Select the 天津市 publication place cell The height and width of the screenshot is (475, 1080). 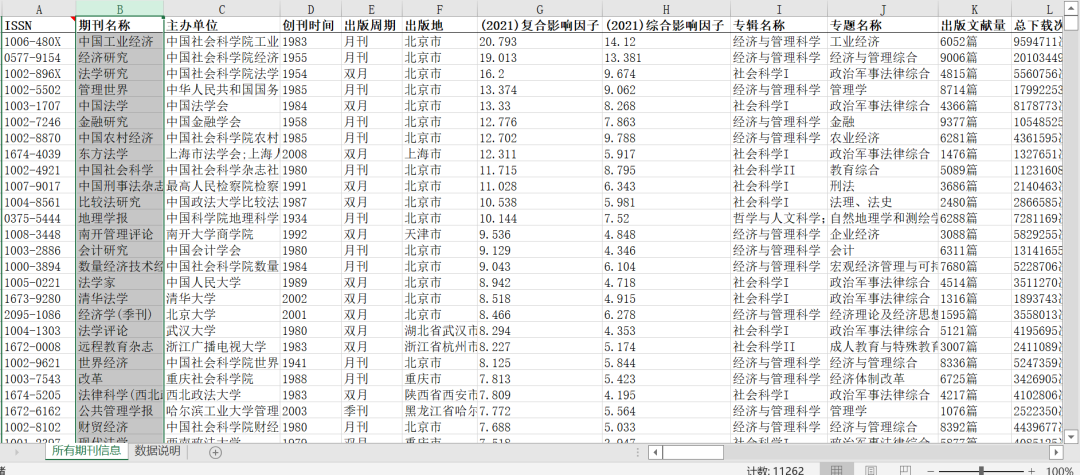pyautogui.click(x=439, y=235)
